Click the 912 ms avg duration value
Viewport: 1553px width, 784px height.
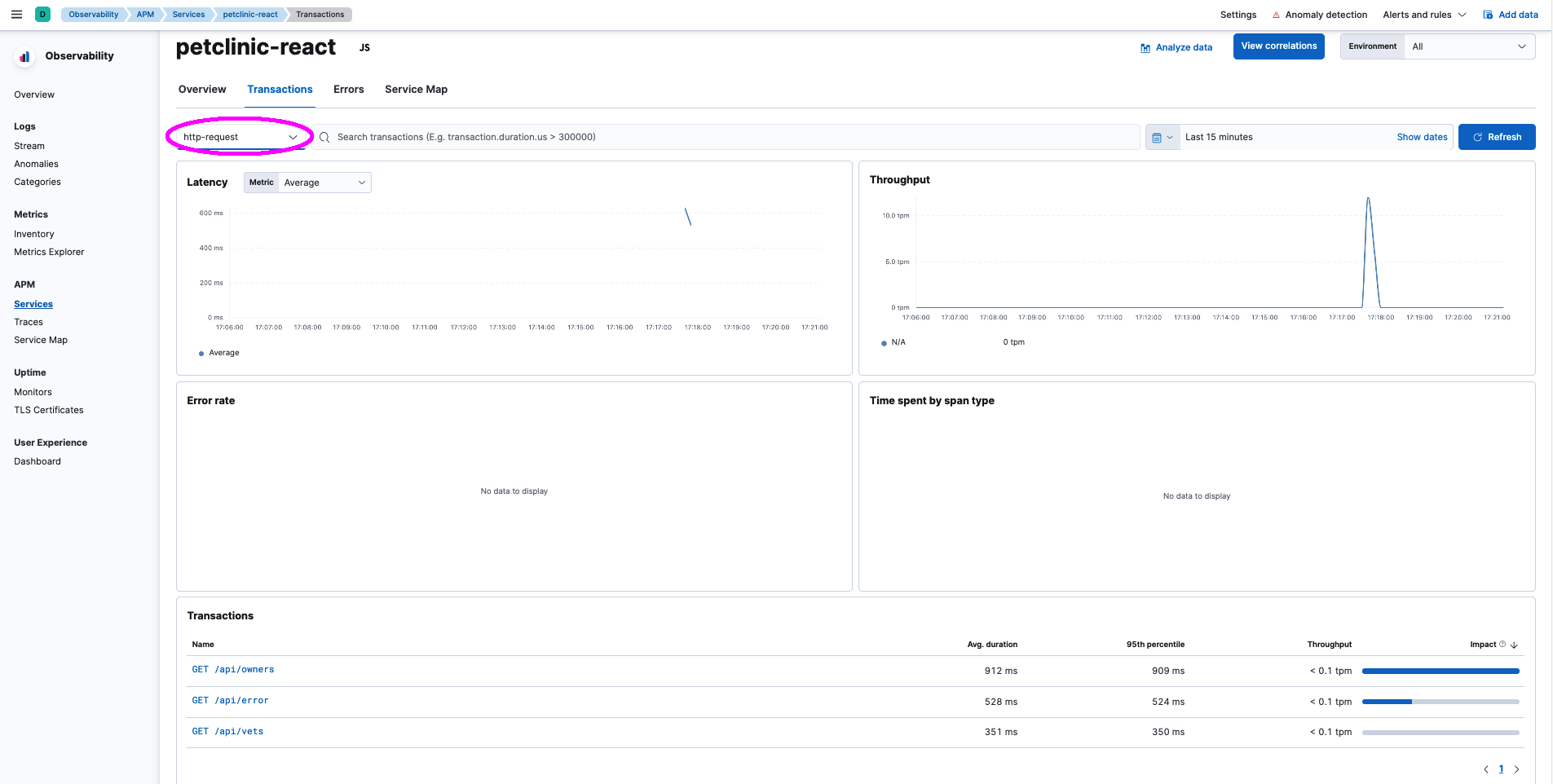pyautogui.click(x=1001, y=671)
